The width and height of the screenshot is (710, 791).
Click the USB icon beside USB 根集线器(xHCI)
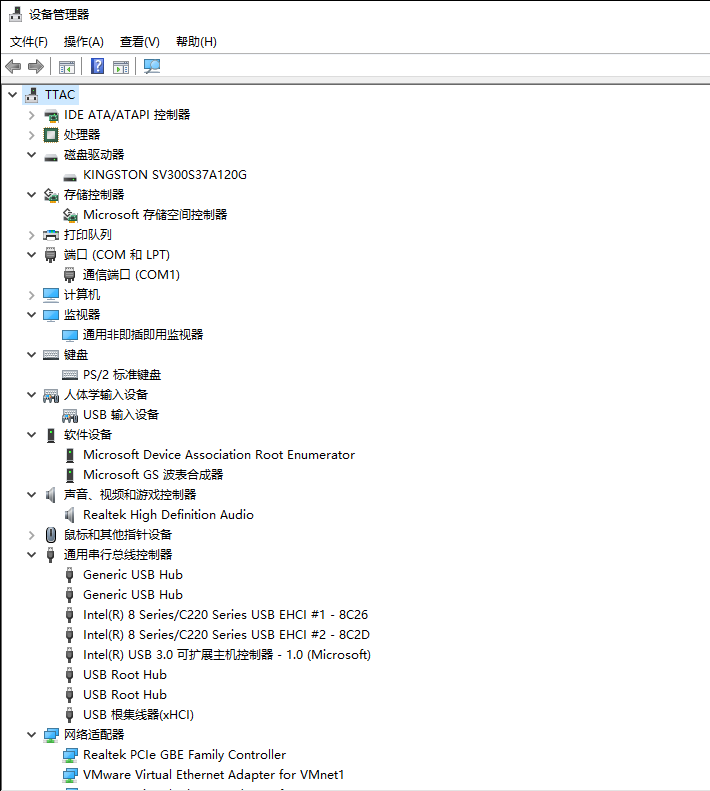click(70, 715)
